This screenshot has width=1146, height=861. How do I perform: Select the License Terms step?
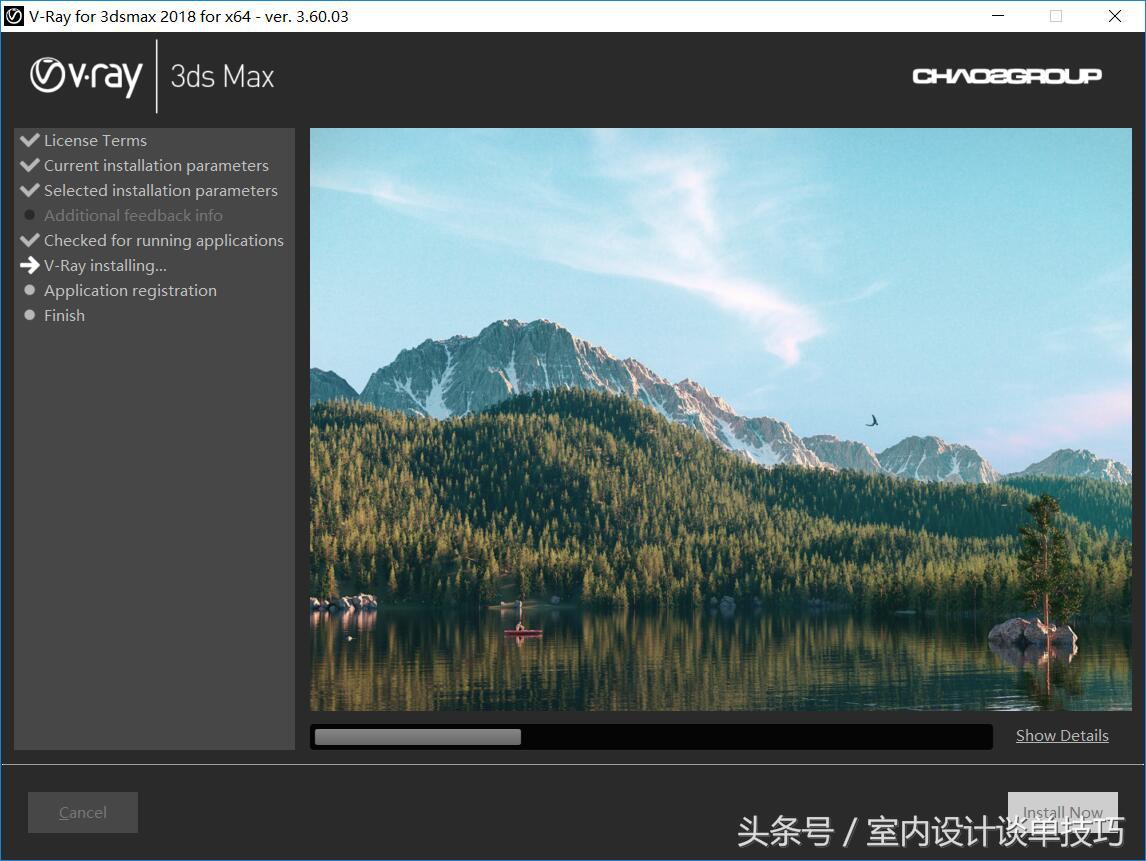(95, 140)
